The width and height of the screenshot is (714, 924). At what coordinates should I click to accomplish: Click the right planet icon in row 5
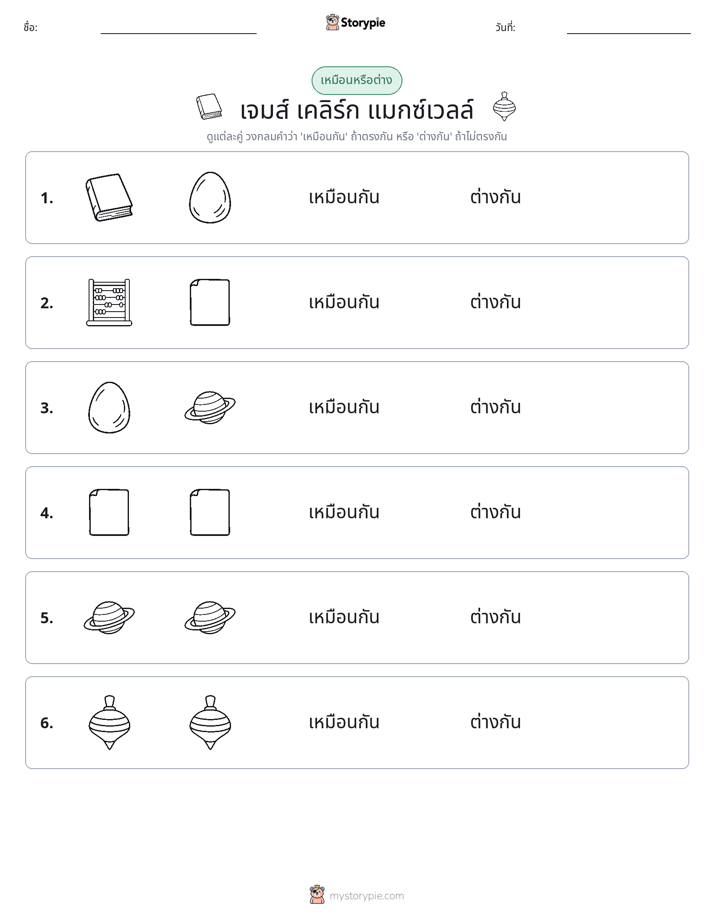[x=210, y=618]
